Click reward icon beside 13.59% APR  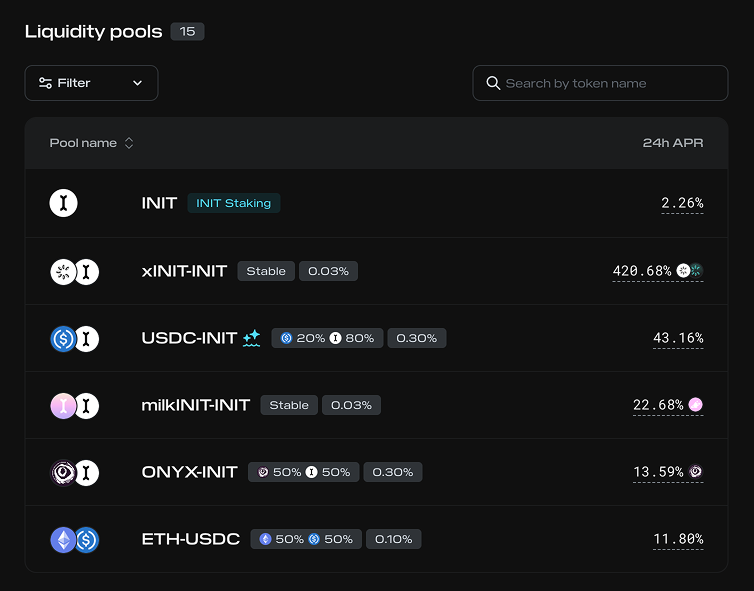(696, 472)
